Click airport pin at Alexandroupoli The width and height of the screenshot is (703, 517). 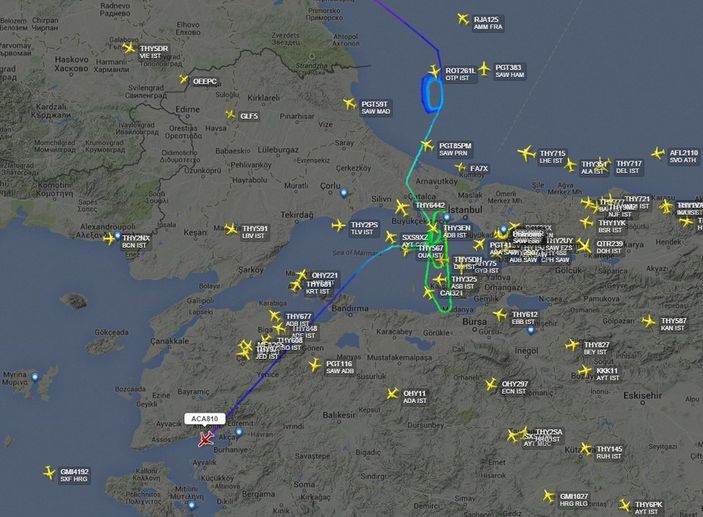point(117,235)
